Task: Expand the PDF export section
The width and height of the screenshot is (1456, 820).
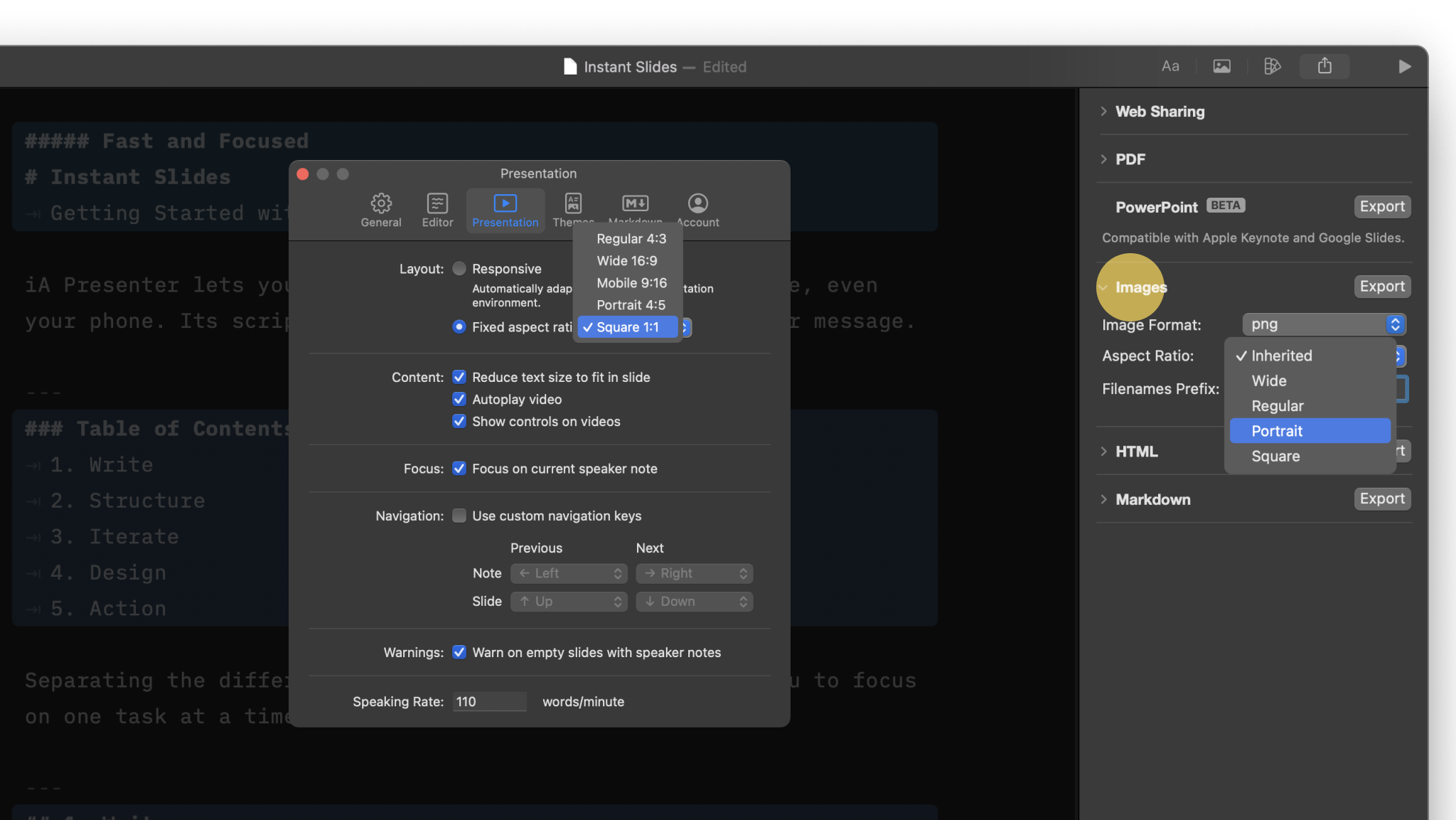Action: tap(1130, 159)
